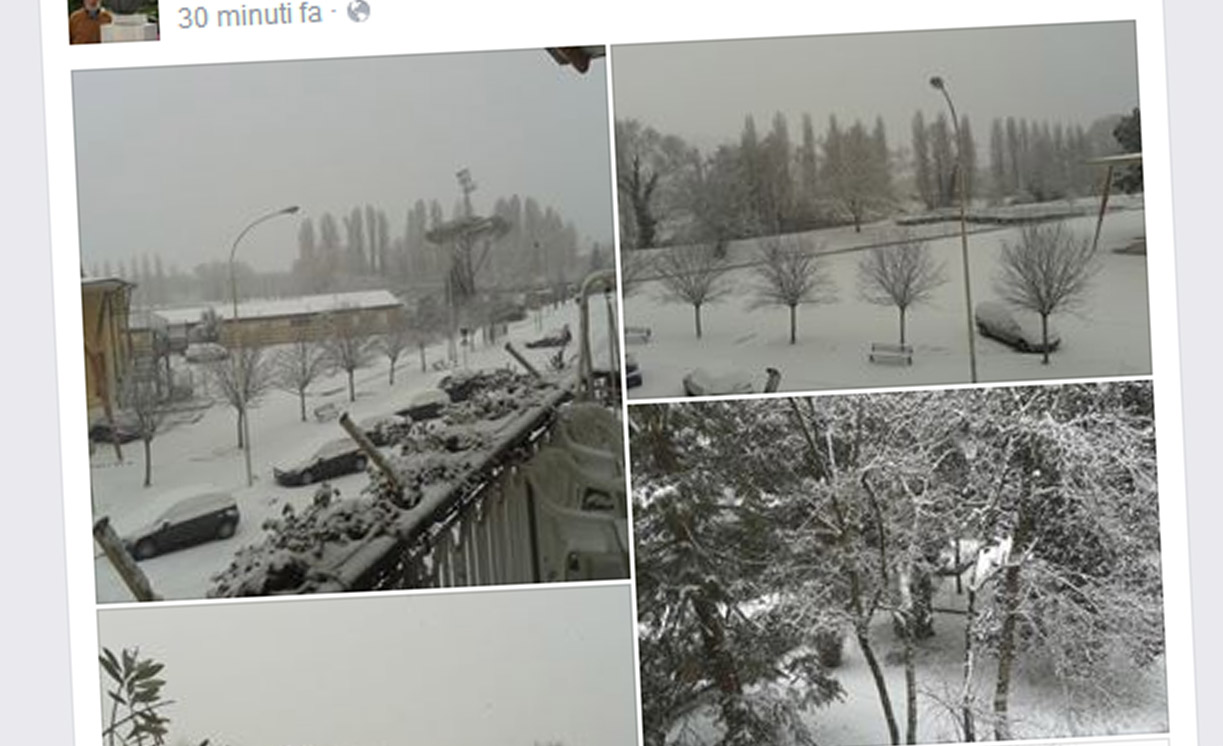The image size is (1223, 746).
Task: Open the image with olive leaves in the corner
Action: pyautogui.click(x=367, y=666)
